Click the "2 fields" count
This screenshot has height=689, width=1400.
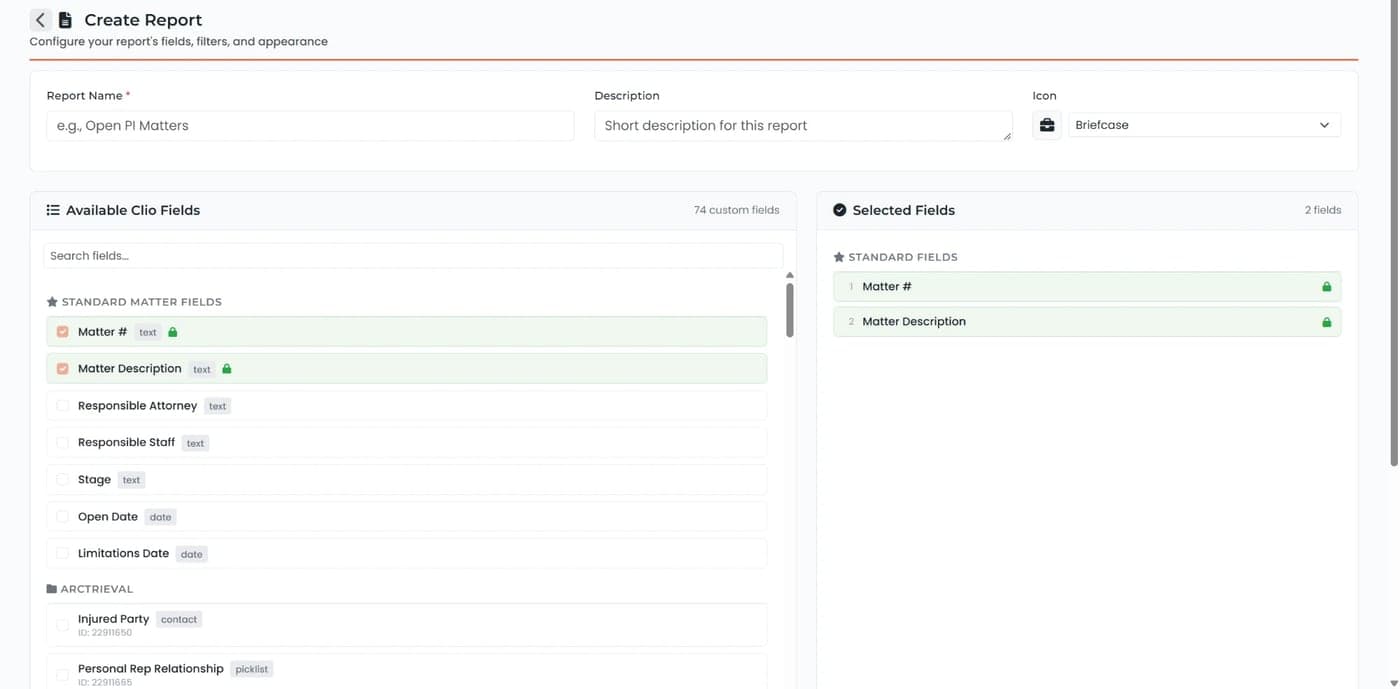tap(1323, 210)
